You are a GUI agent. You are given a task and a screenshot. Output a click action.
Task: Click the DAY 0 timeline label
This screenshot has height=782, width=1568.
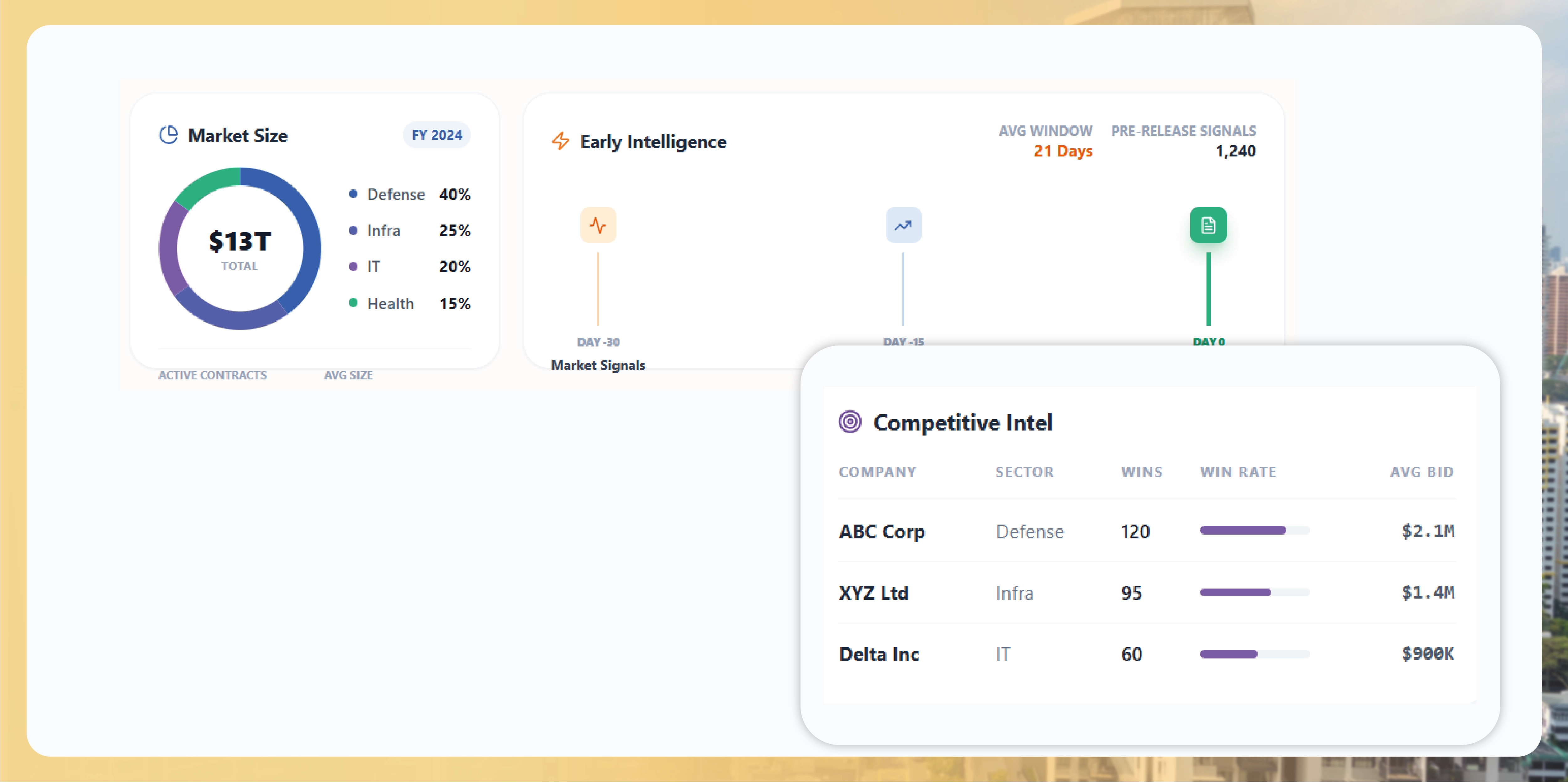tap(1208, 342)
